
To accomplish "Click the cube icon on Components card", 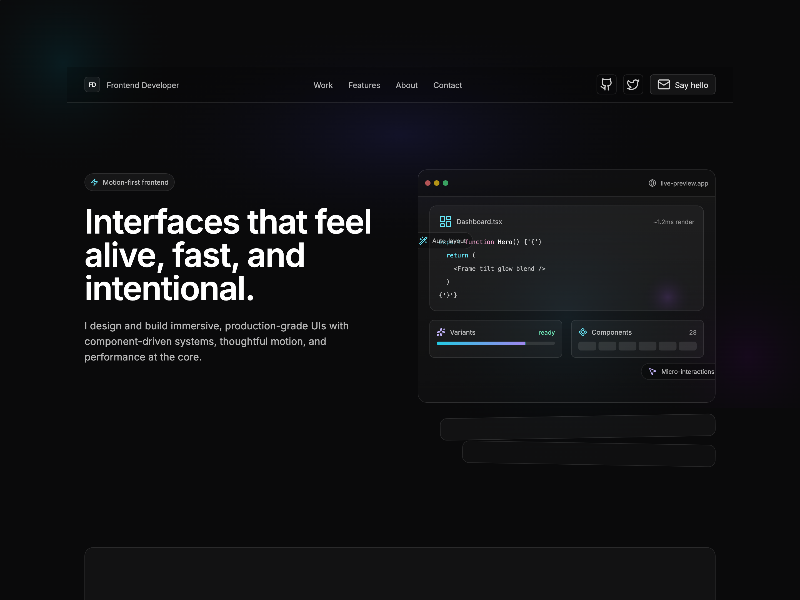I will pyautogui.click(x=581, y=332).
